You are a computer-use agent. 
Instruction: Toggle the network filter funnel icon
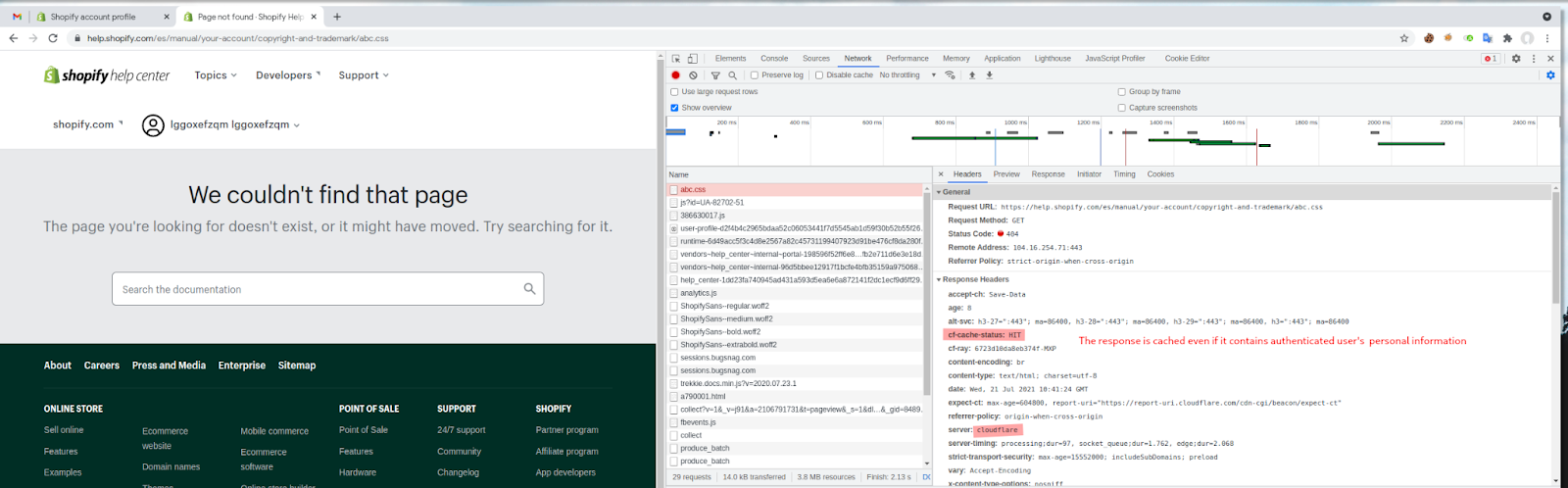coord(715,75)
